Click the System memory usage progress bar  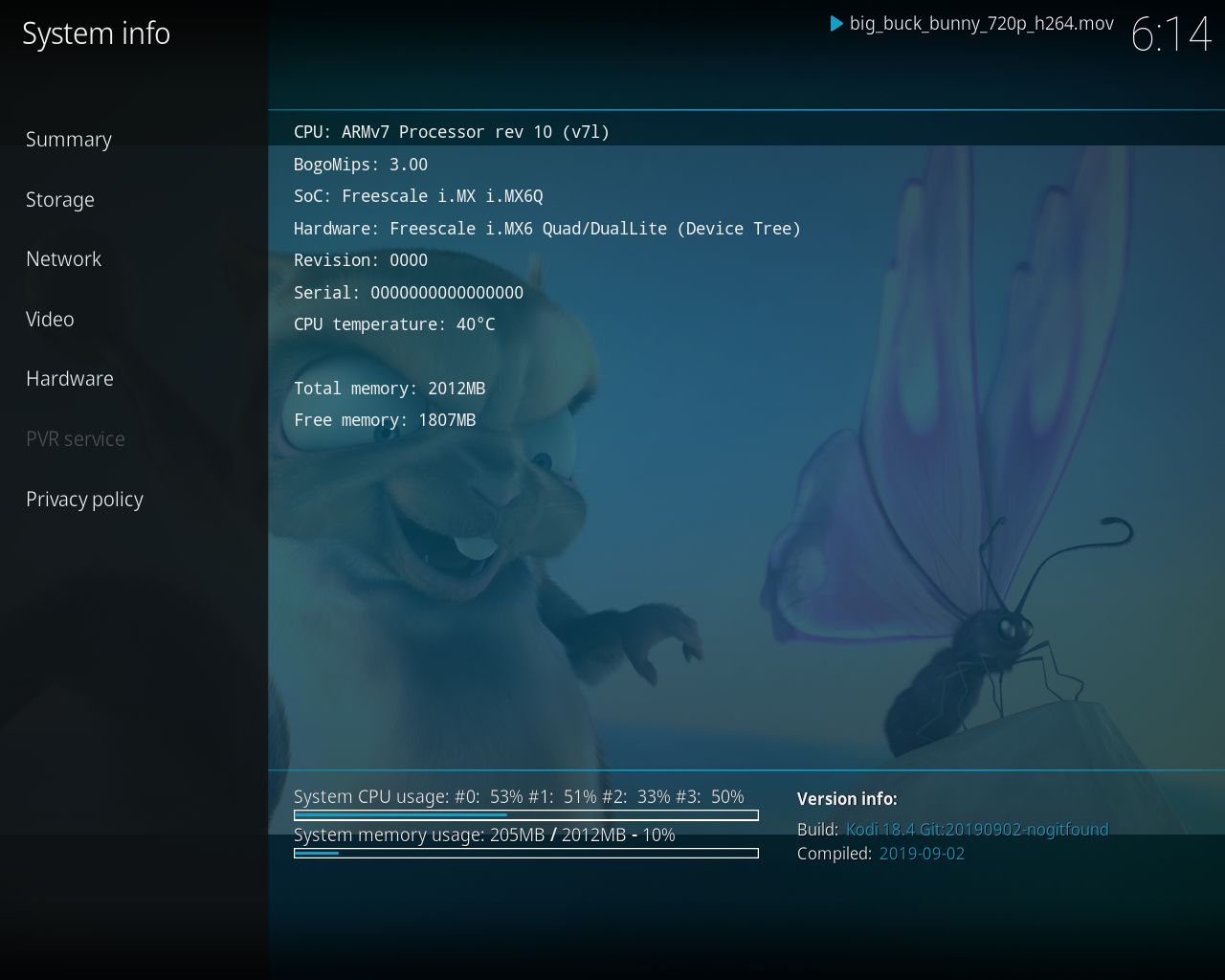click(x=525, y=853)
